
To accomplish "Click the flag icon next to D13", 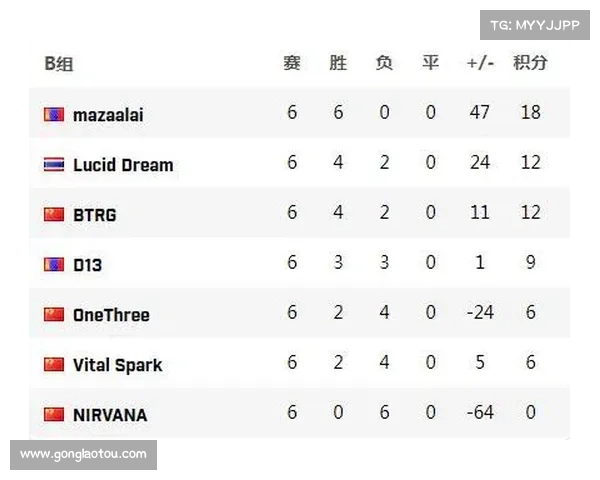I will click(x=54, y=265).
